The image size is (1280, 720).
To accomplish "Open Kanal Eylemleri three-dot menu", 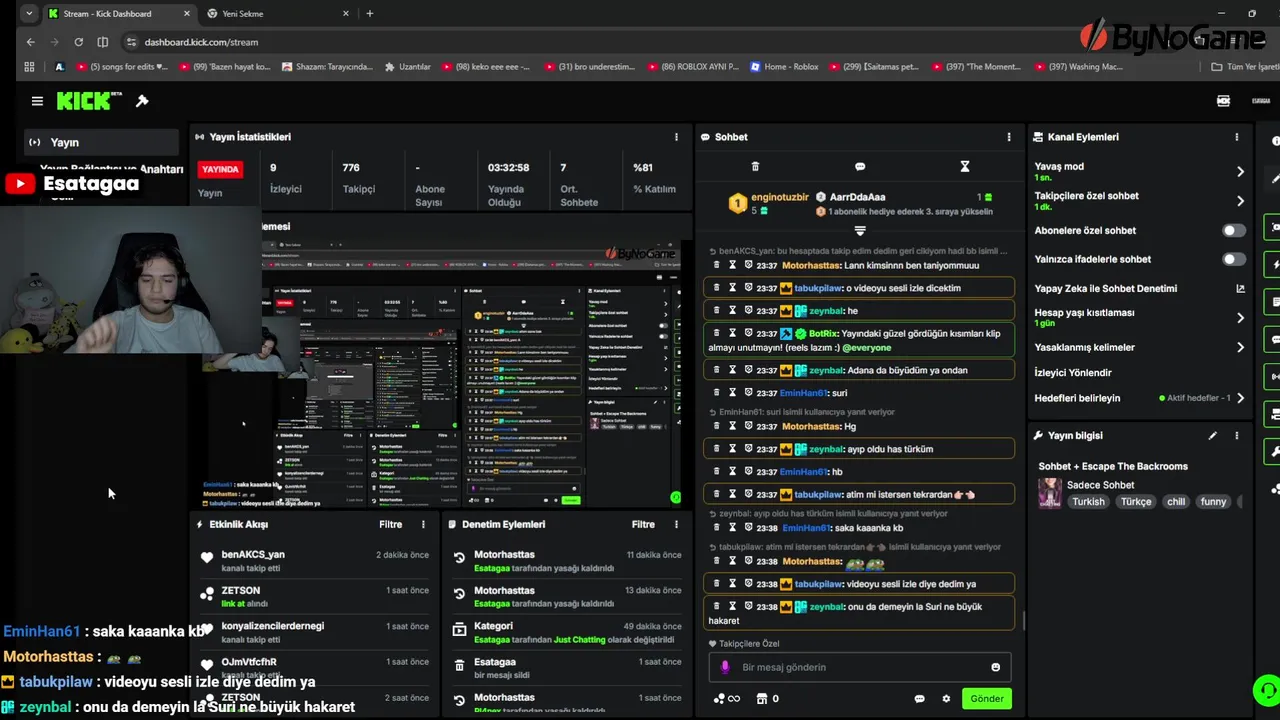I will point(1236,137).
